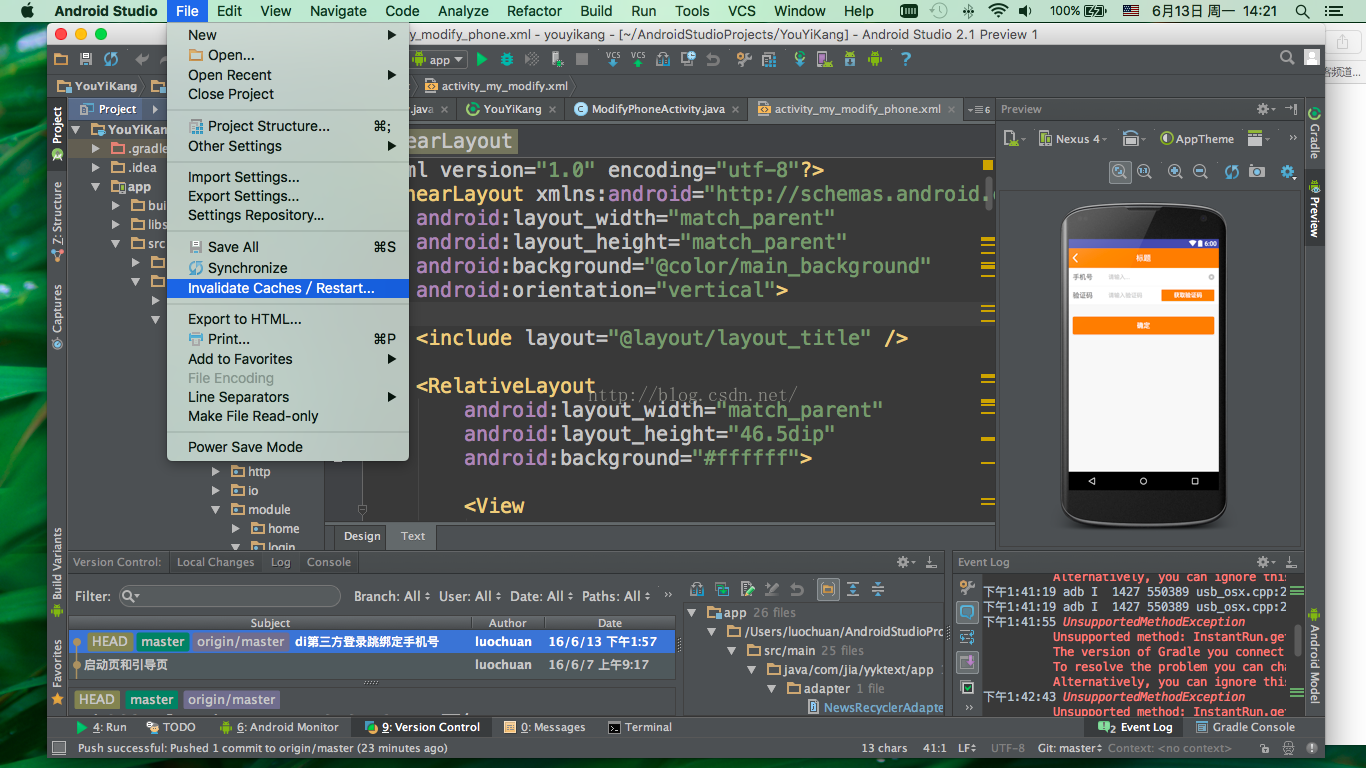The image size is (1366, 768).
Task: Click the gray Stop button in toolbar
Action: [x=582, y=60]
